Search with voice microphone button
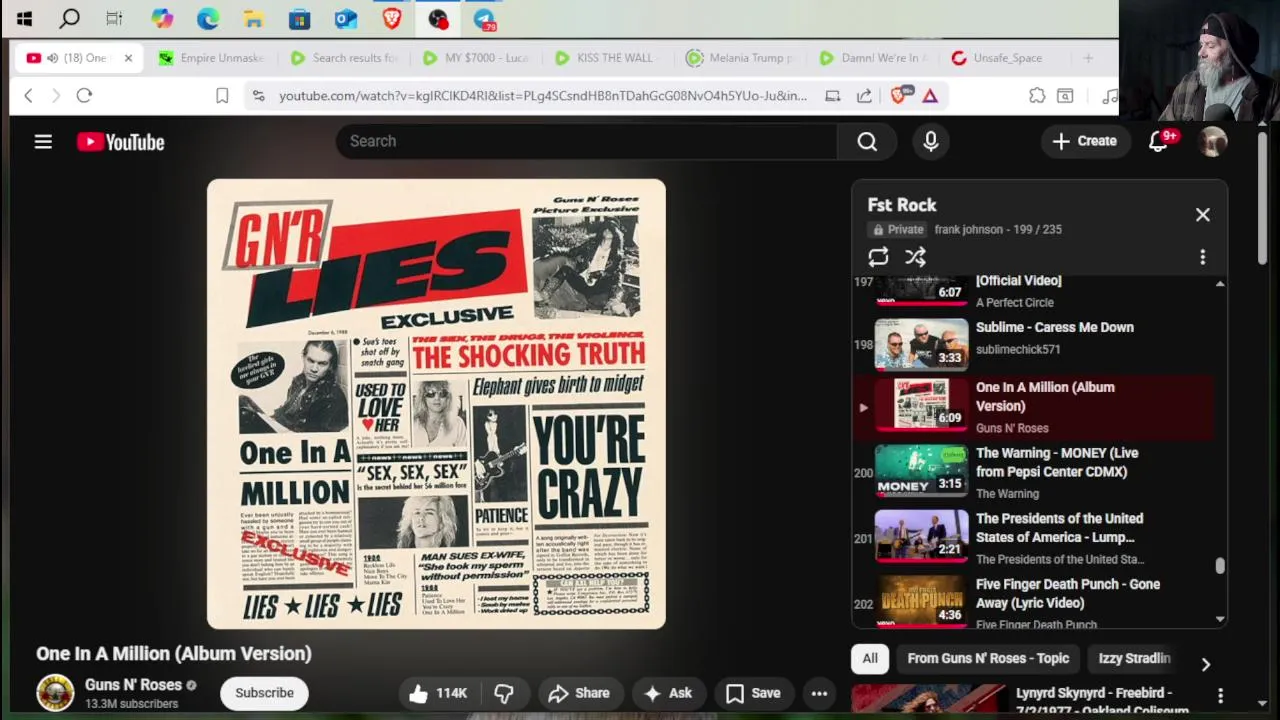The height and width of the screenshot is (720, 1280). (931, 142)
